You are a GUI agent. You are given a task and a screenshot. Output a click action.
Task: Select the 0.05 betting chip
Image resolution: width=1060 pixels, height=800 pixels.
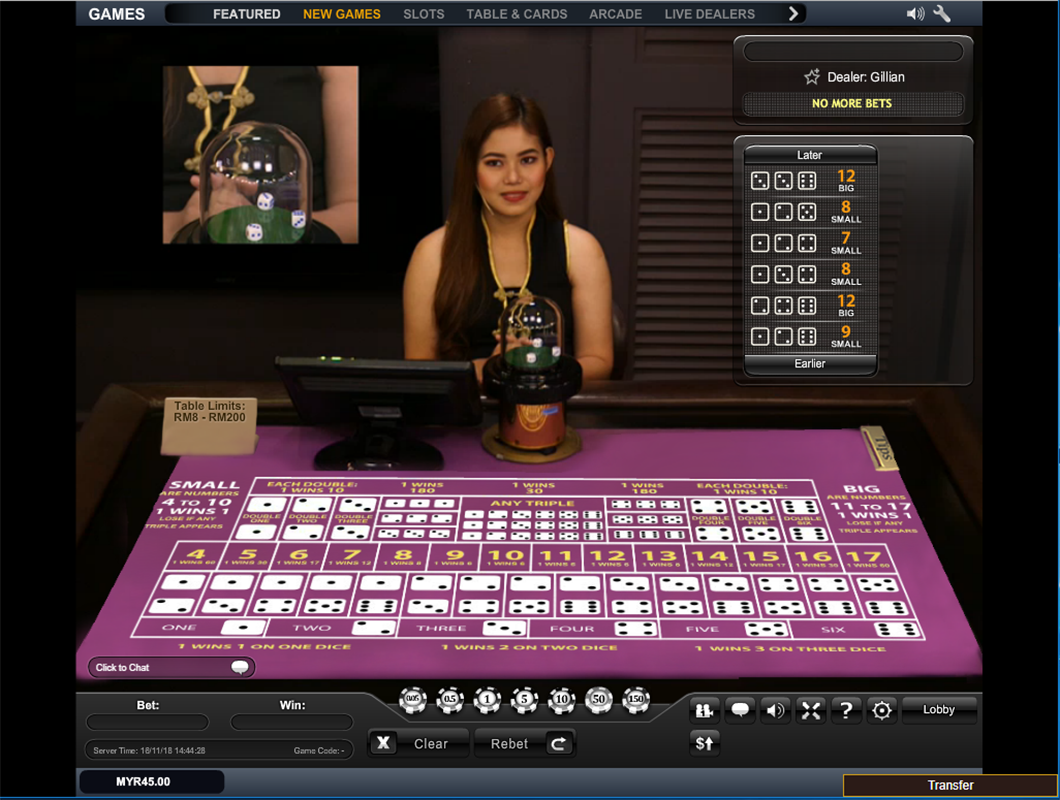(412, 701)
